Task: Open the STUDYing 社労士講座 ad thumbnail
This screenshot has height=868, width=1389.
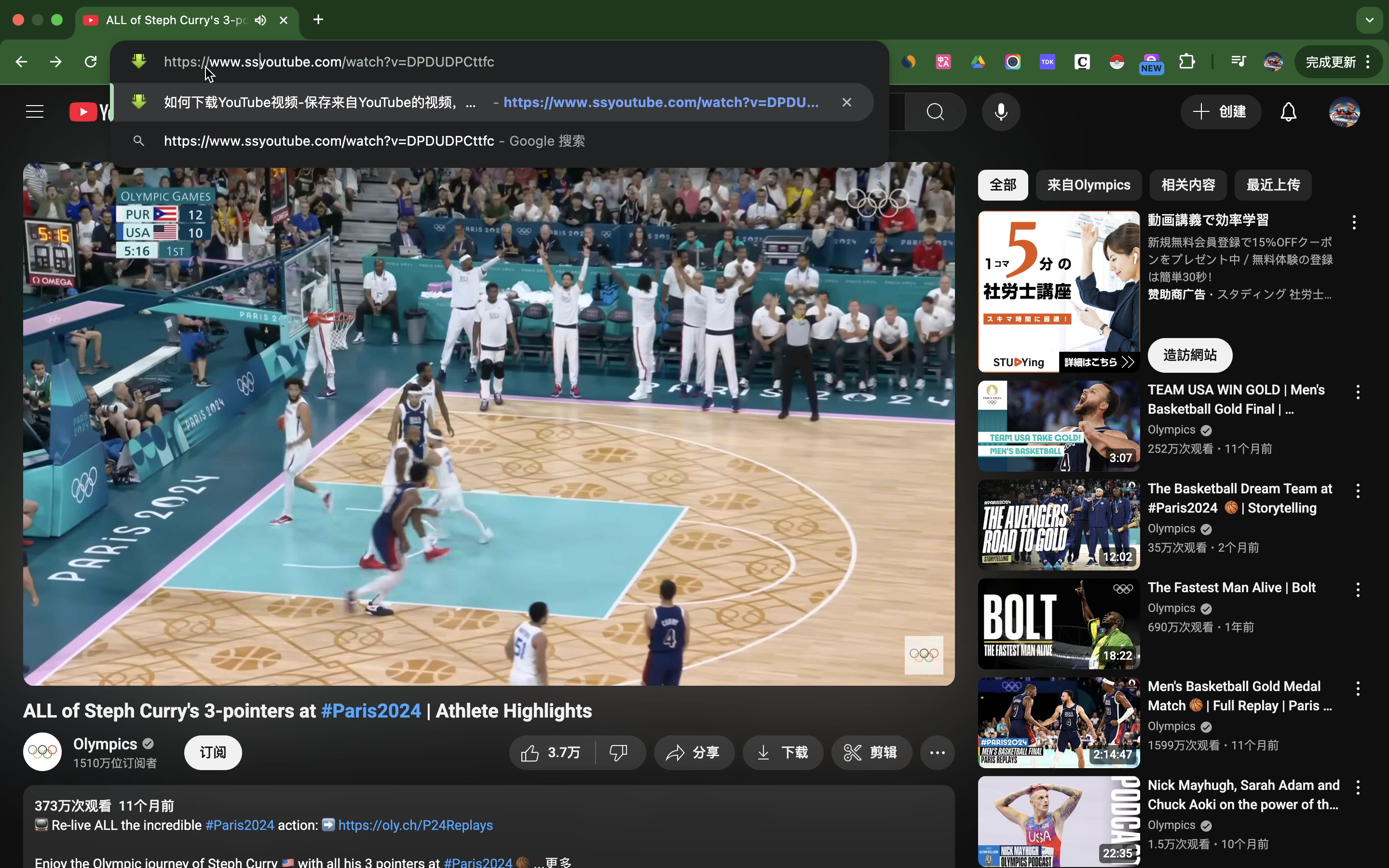Action: click(1059, 292)
